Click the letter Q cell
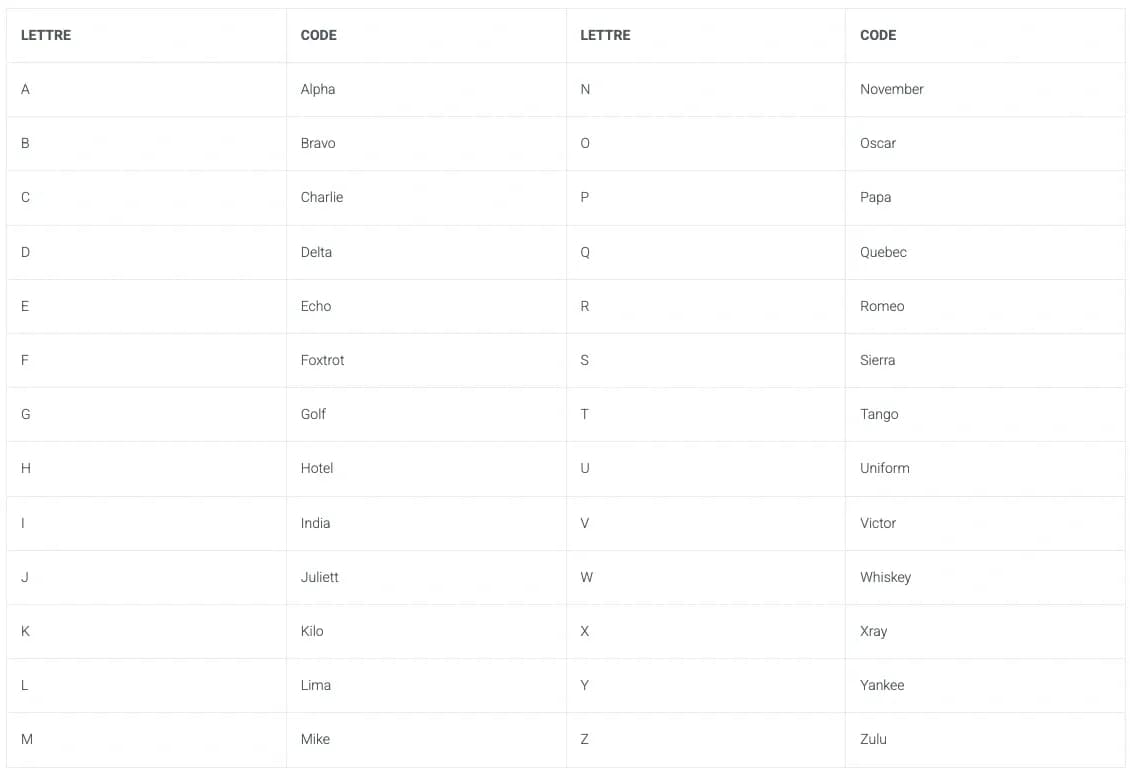Screen dimensions: 1130x775 pos(585,252)
